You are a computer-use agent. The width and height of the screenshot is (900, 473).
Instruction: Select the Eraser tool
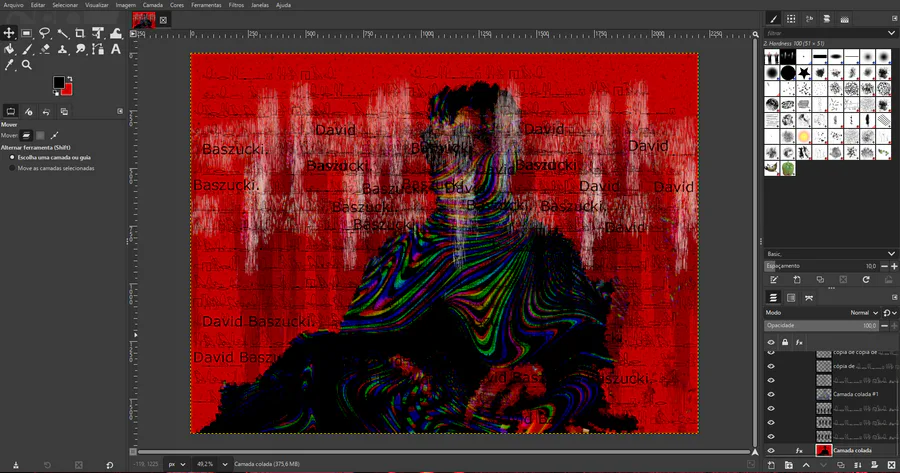pyautogui.click(x=44, y=49)
